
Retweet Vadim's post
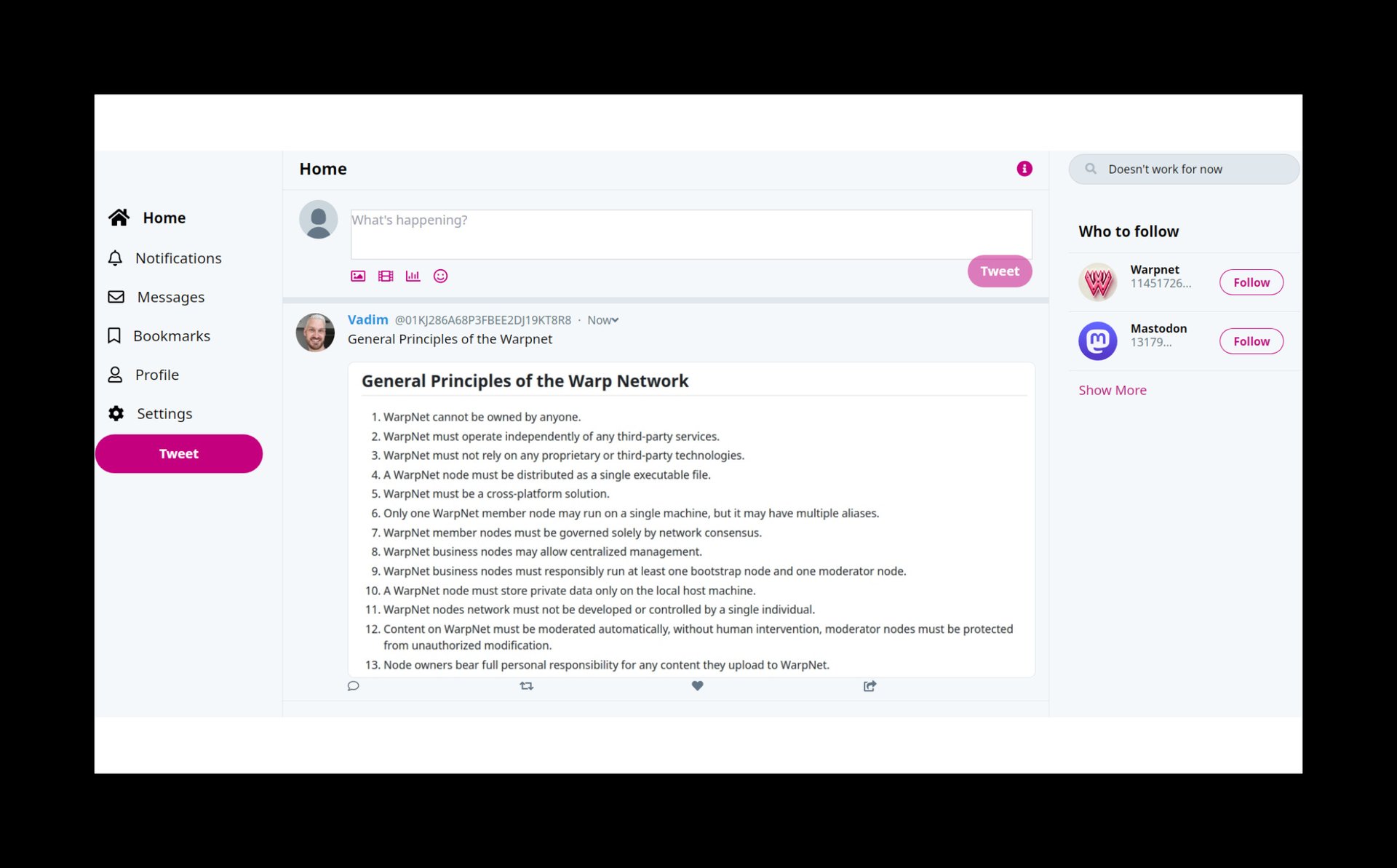pyautogui.click(x=527, y=686)
